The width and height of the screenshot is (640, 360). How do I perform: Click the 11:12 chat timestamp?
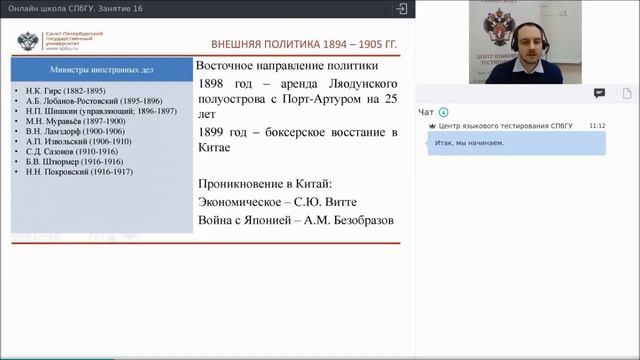point(597,126)
